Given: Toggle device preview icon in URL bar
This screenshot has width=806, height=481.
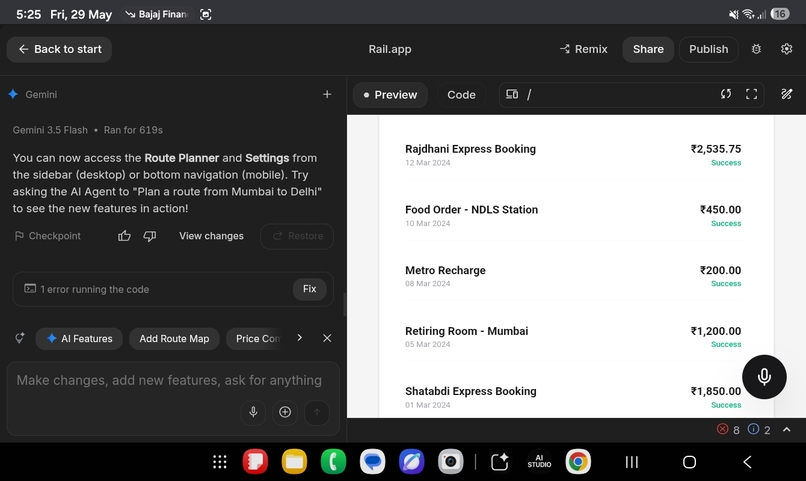Looking at the screenshot, I should (512, 94).
